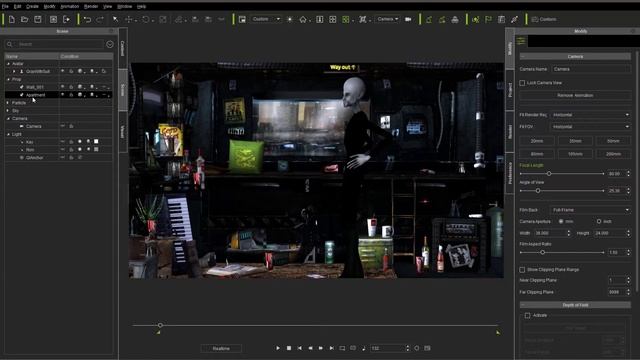Click the Import icon in toolbar
Image resolution: width=640 pixels, height=360 pixels.
click(x=53, y=19)
